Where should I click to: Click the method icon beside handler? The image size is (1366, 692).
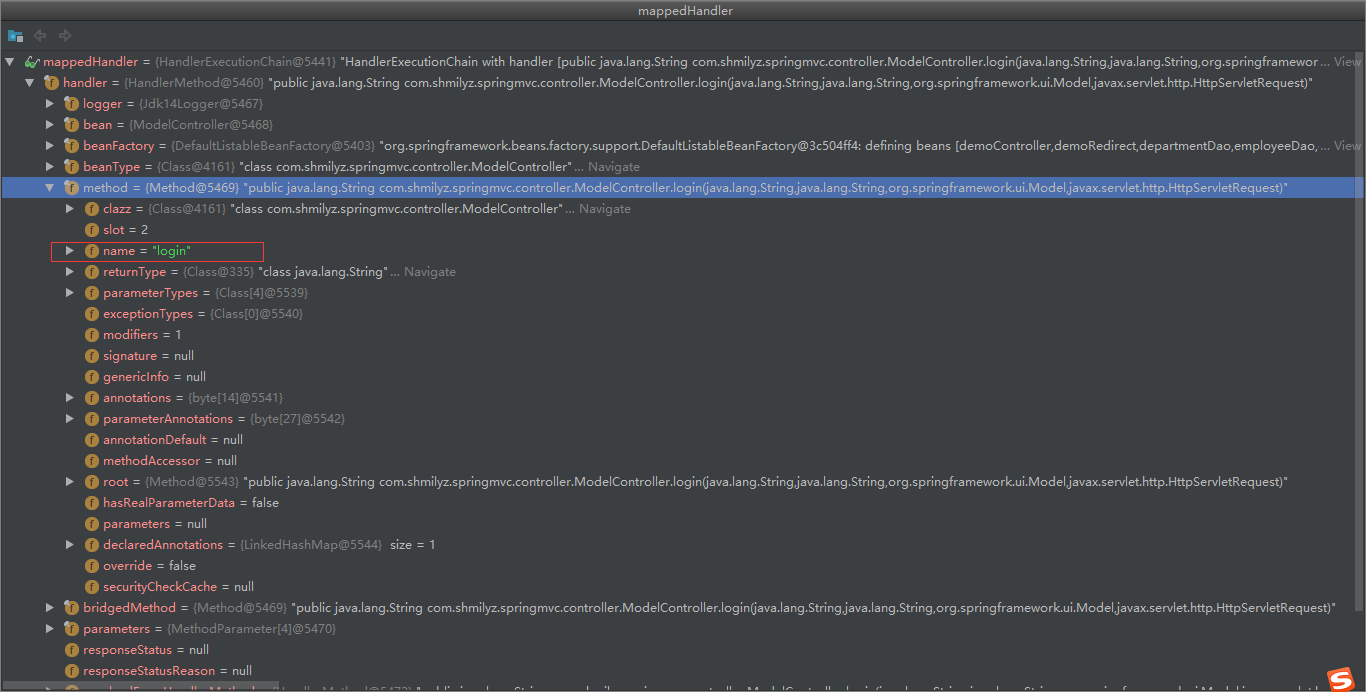coord(51,82)
